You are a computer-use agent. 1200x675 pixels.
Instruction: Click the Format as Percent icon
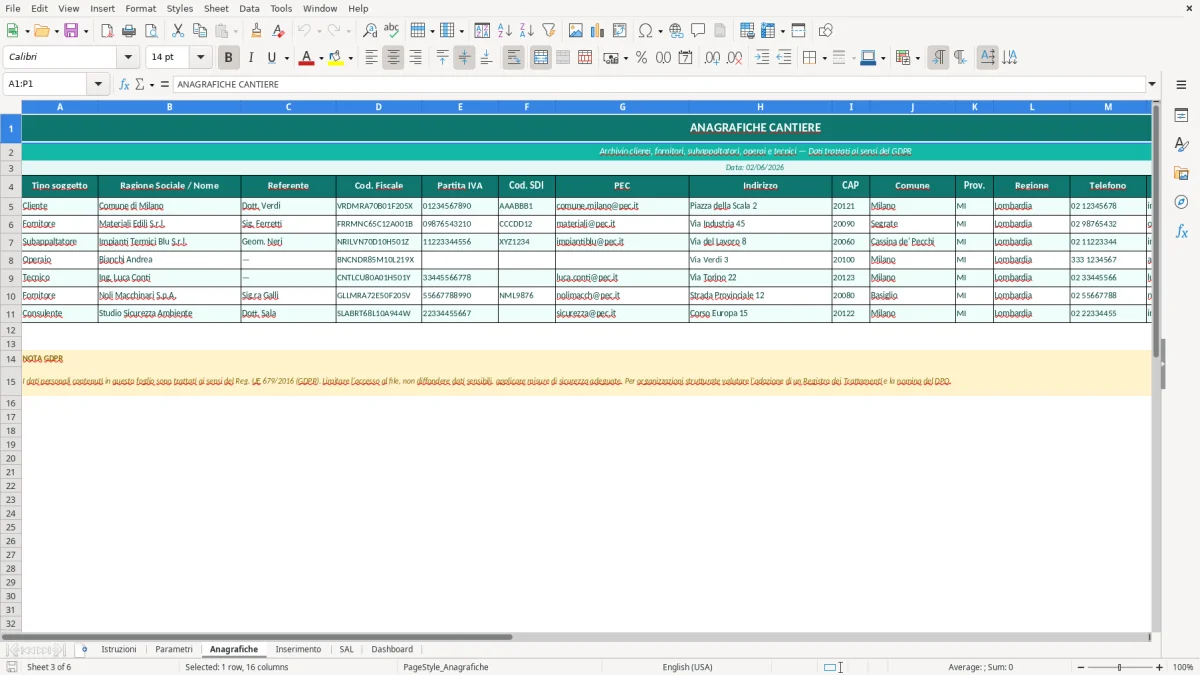(642, 58)
